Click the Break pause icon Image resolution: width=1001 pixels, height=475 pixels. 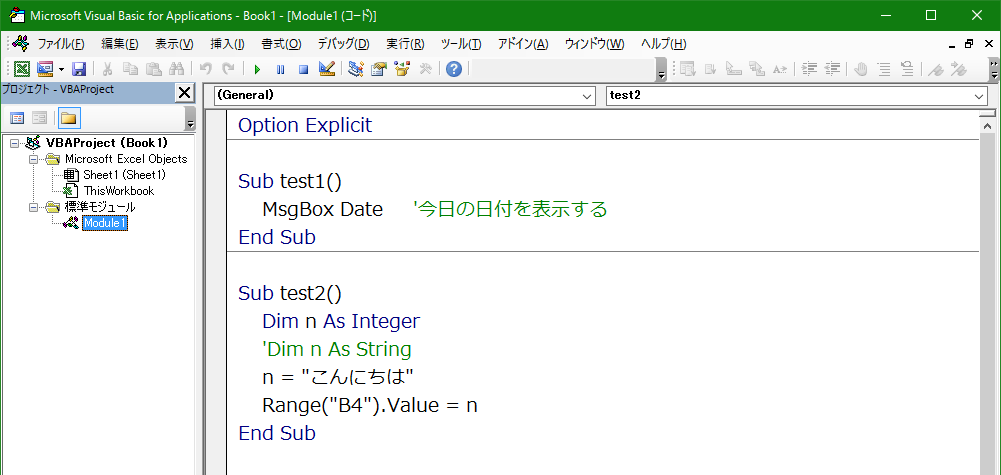280,69
